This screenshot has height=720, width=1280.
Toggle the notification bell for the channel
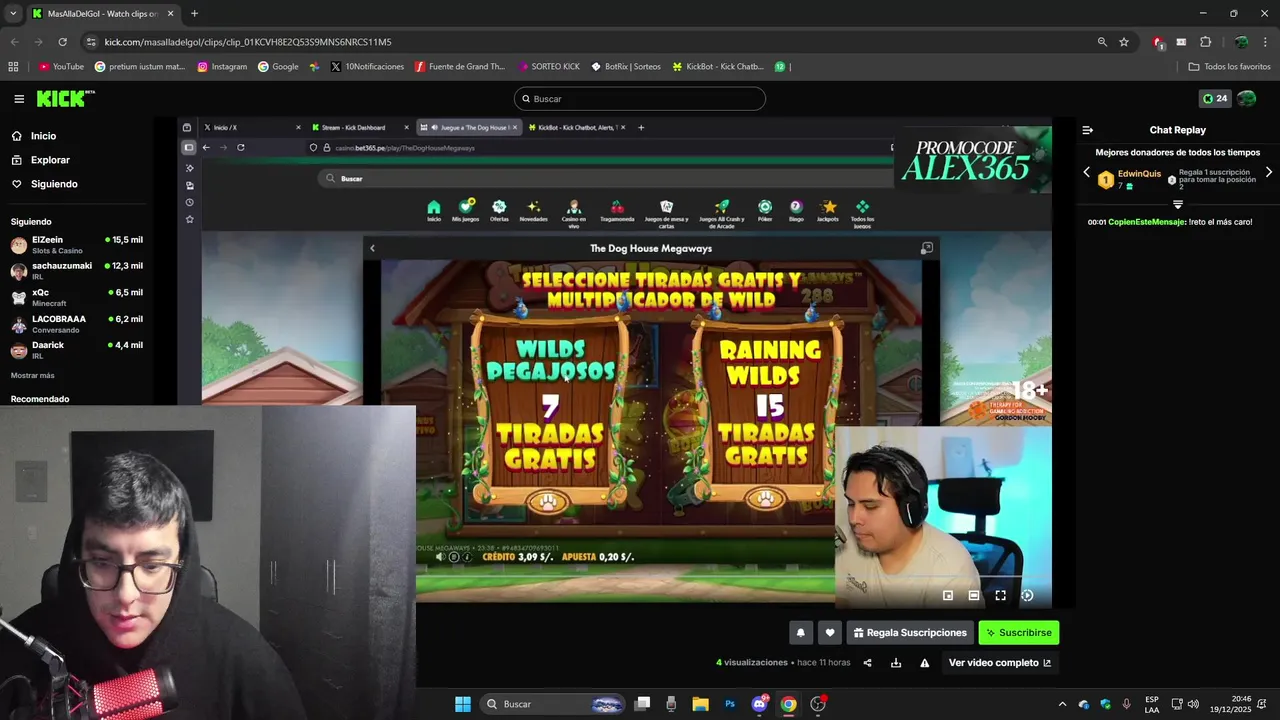click(x=800, y=633)
